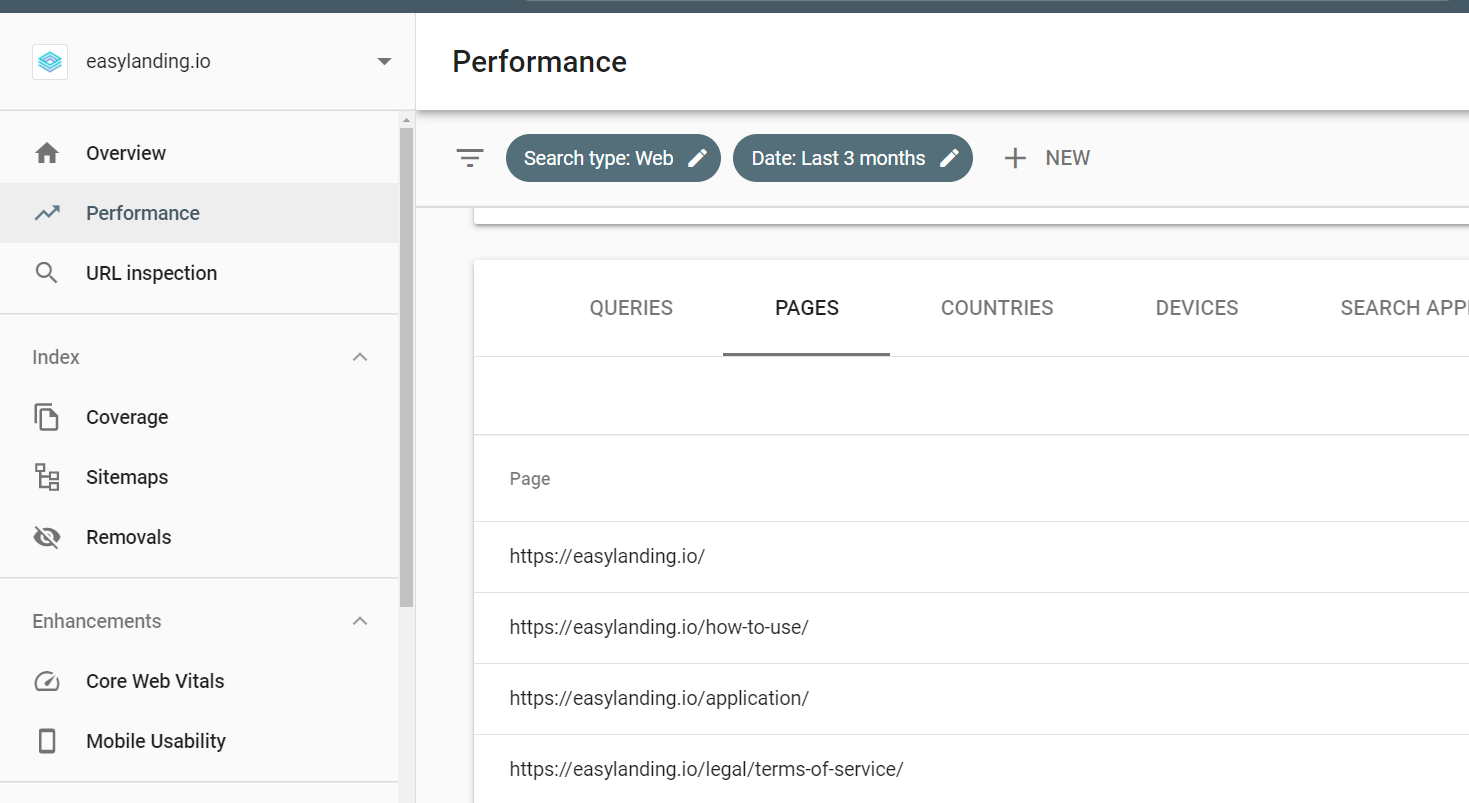Screen dimensions: 1469x803
Task: Click pencil icon on Search type chip
Action: tap(697, 158)
